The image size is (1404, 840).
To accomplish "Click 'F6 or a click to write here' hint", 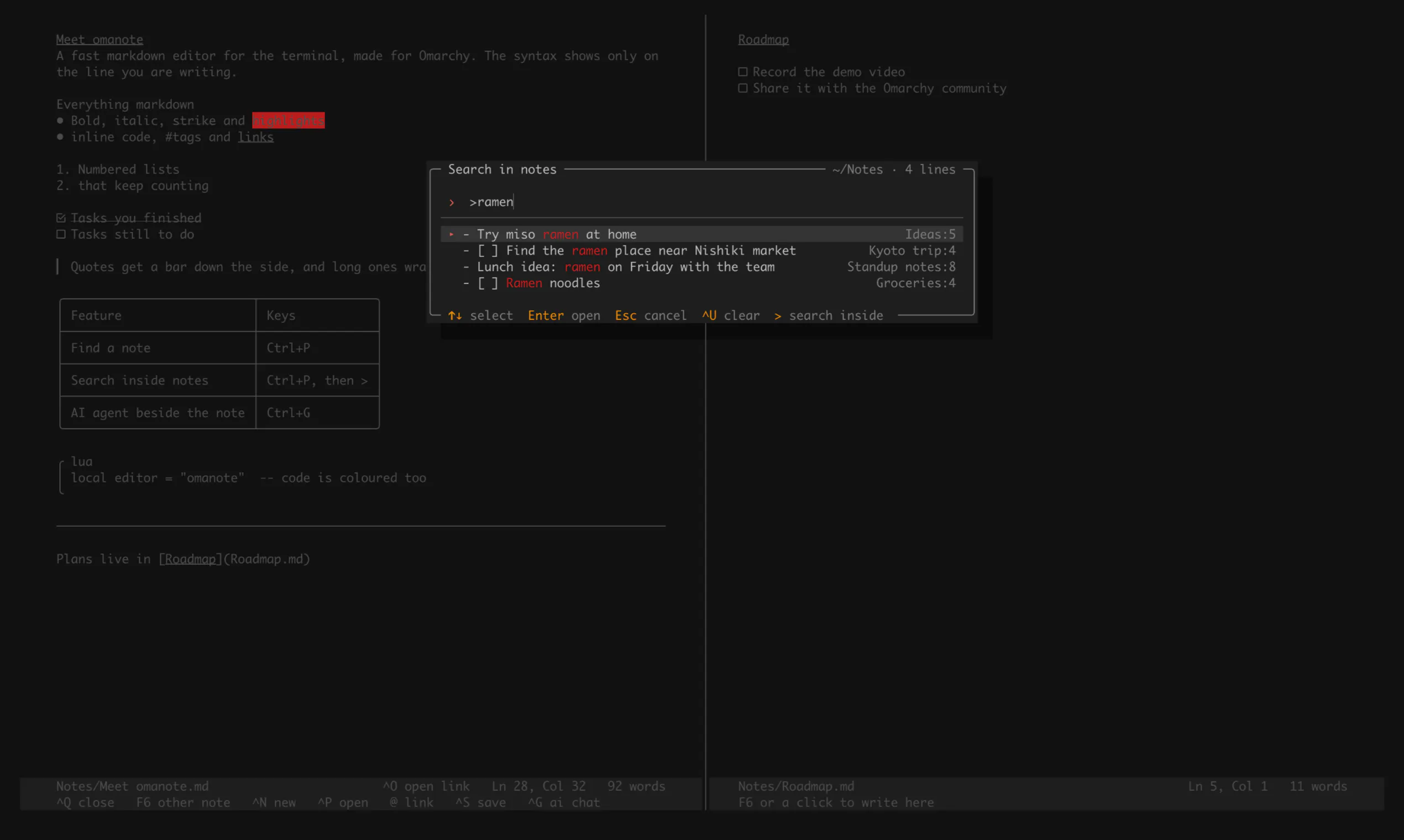I will 836,802.
